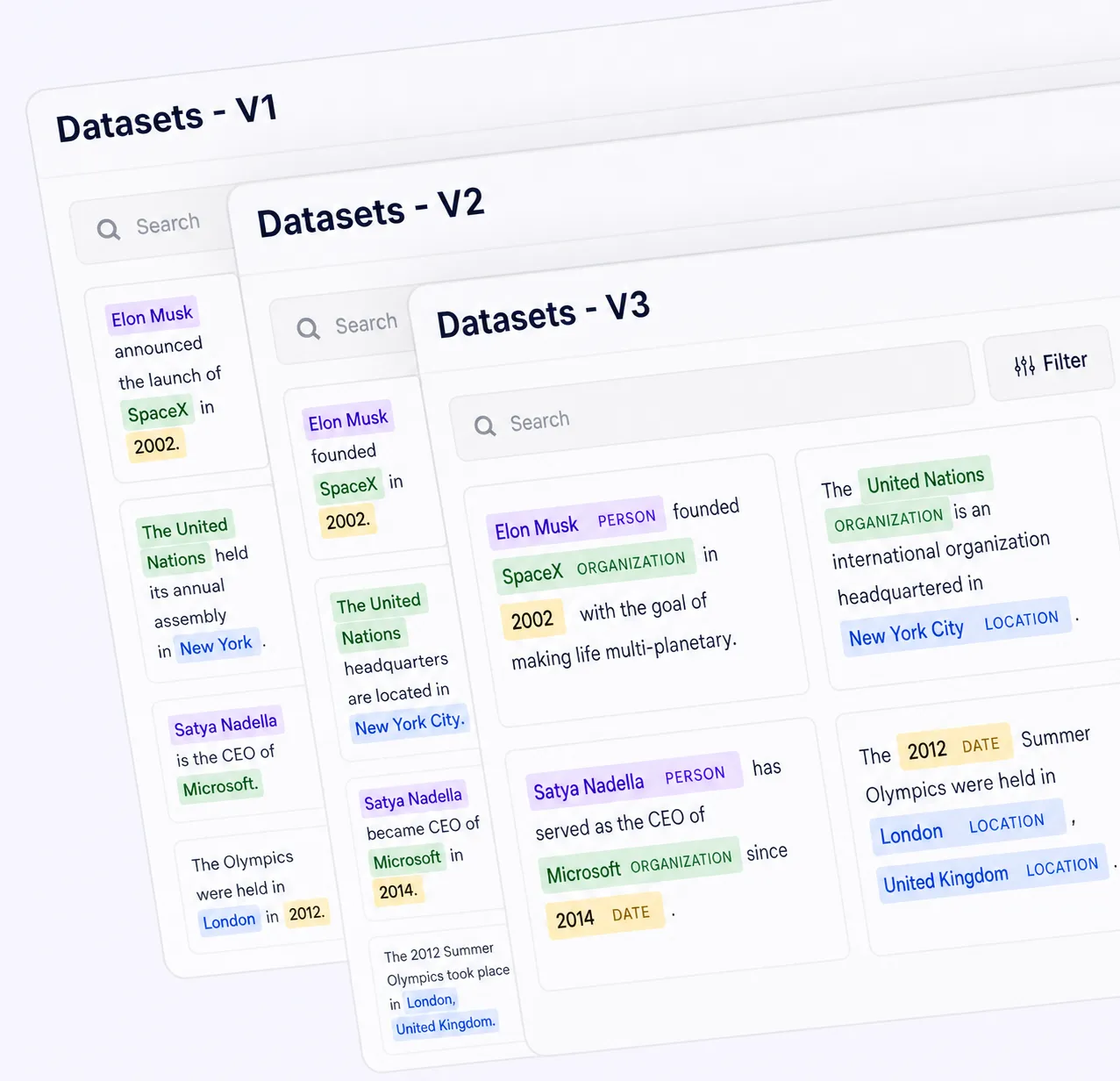Click the 'New York' highlight in V1
Image resolution: width=1120 pixels, height=1081 pixels.
tap(216, 646)
